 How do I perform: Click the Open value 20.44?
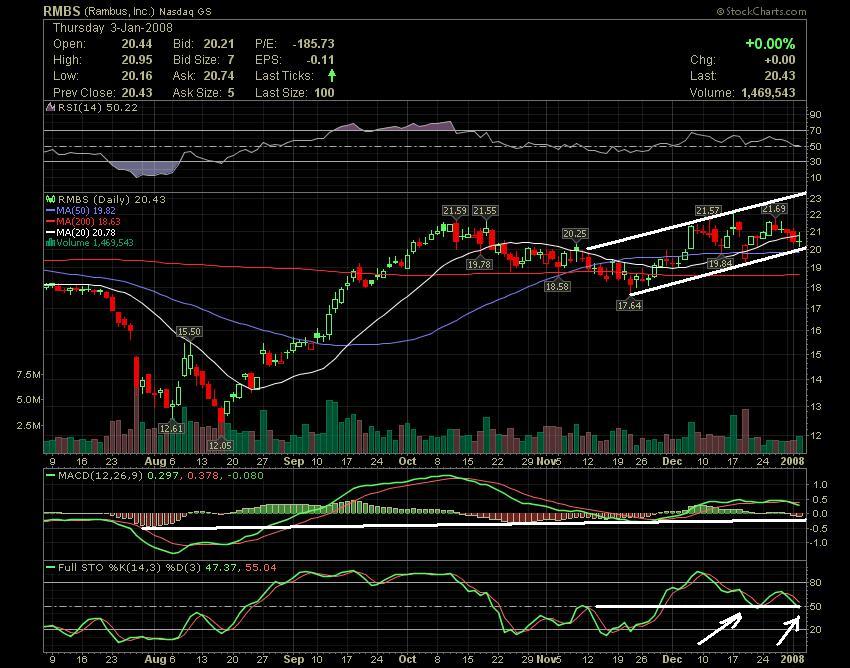tap(137, 44)
